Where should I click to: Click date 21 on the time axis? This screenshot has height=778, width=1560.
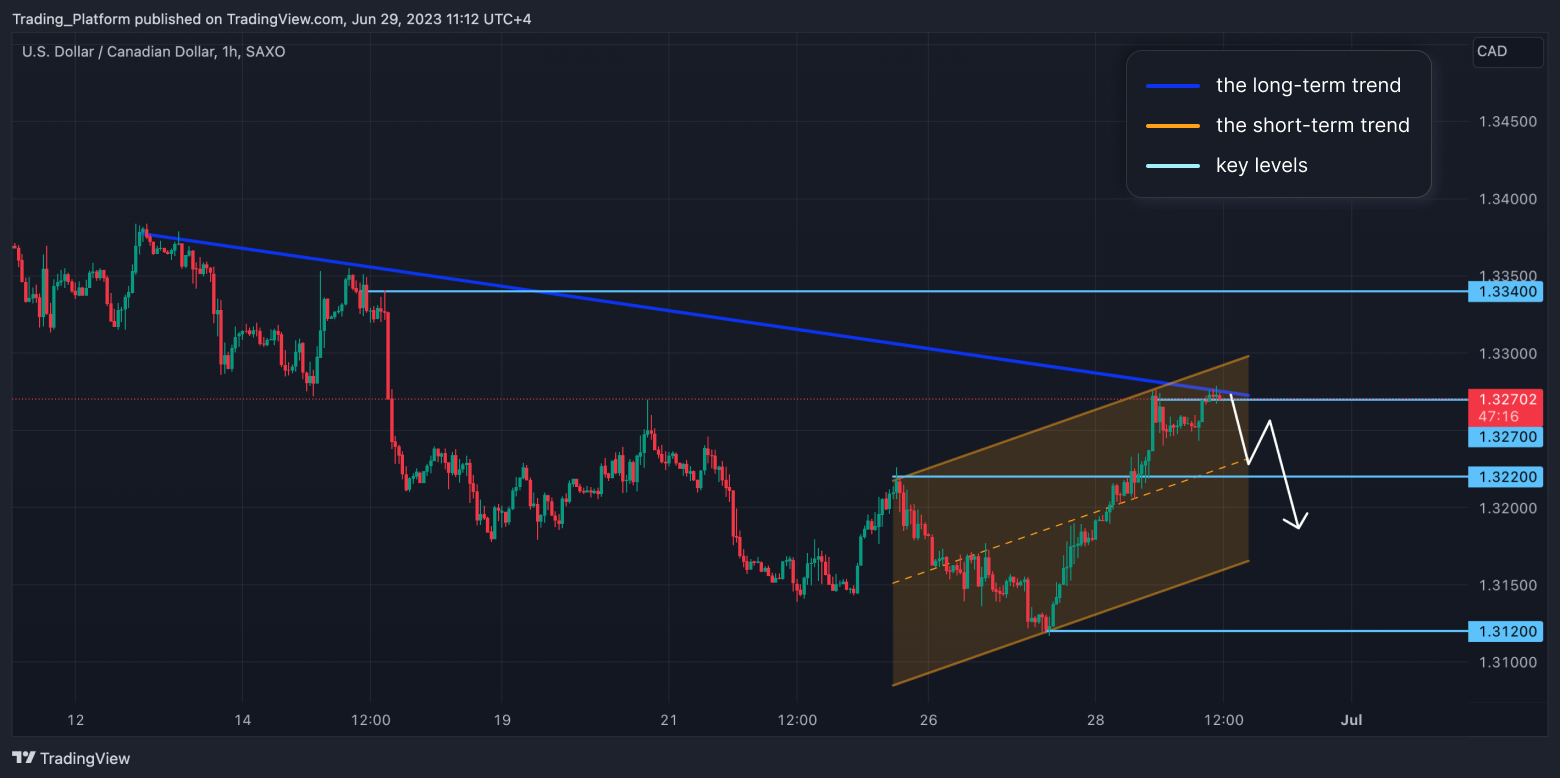(x=669, y=720)
